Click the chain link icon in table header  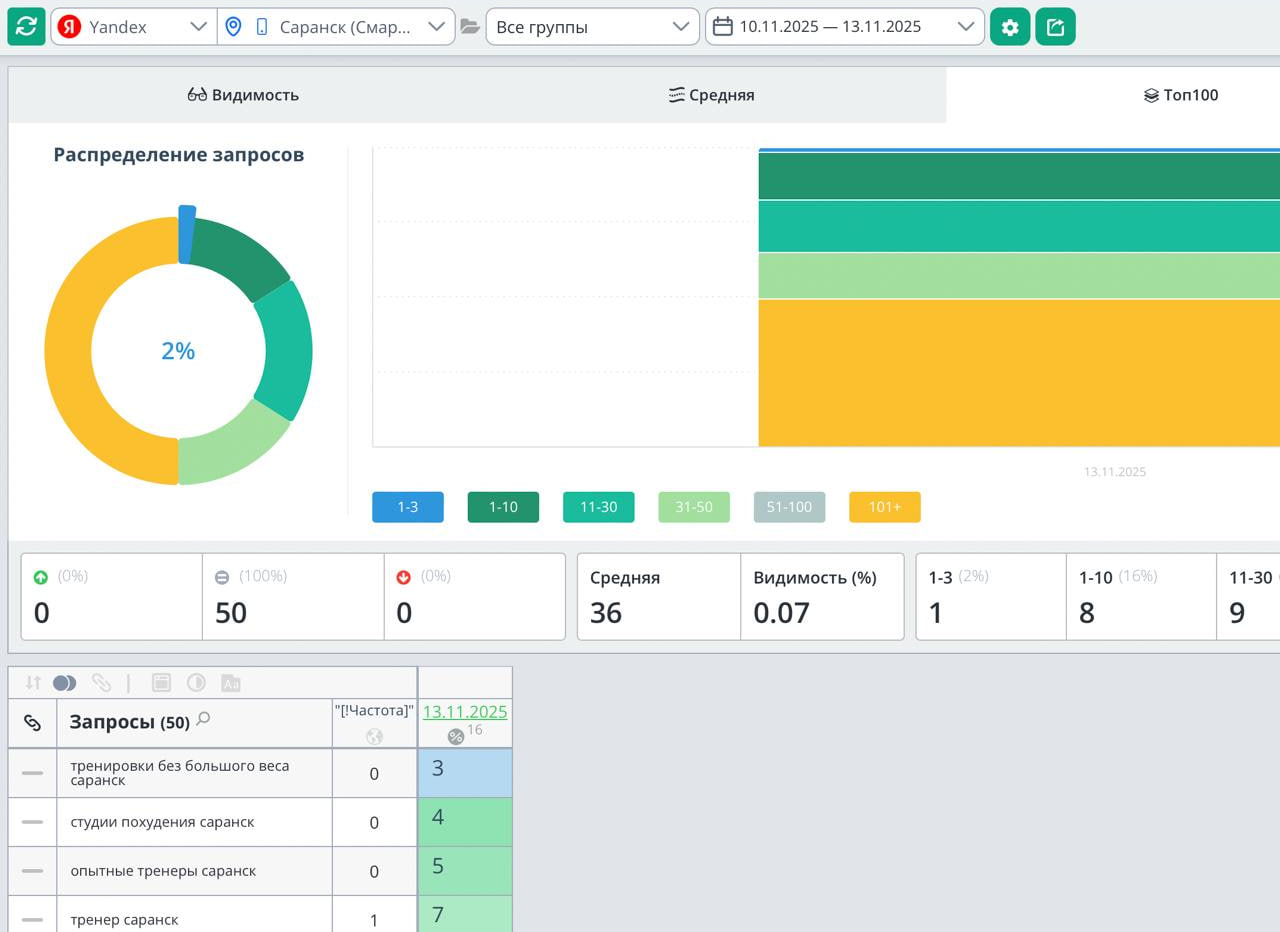(x=32, y=723)
